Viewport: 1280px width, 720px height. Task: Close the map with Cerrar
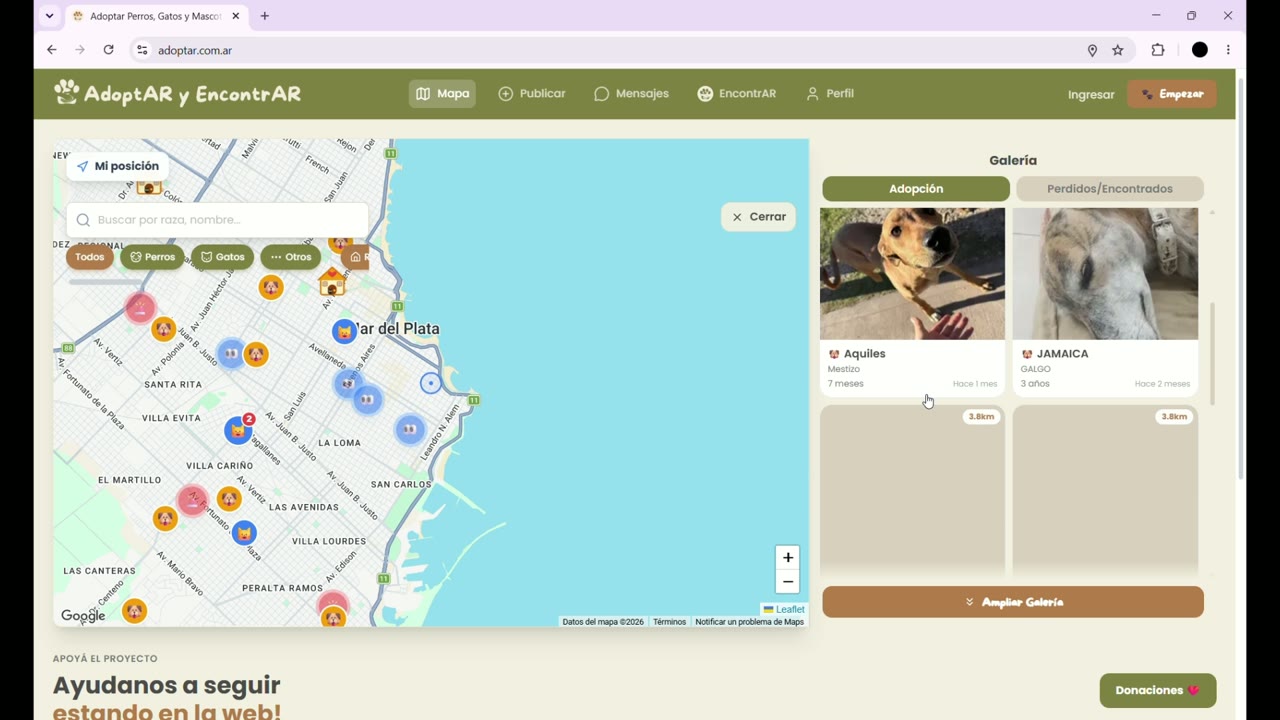coord(758,217)
